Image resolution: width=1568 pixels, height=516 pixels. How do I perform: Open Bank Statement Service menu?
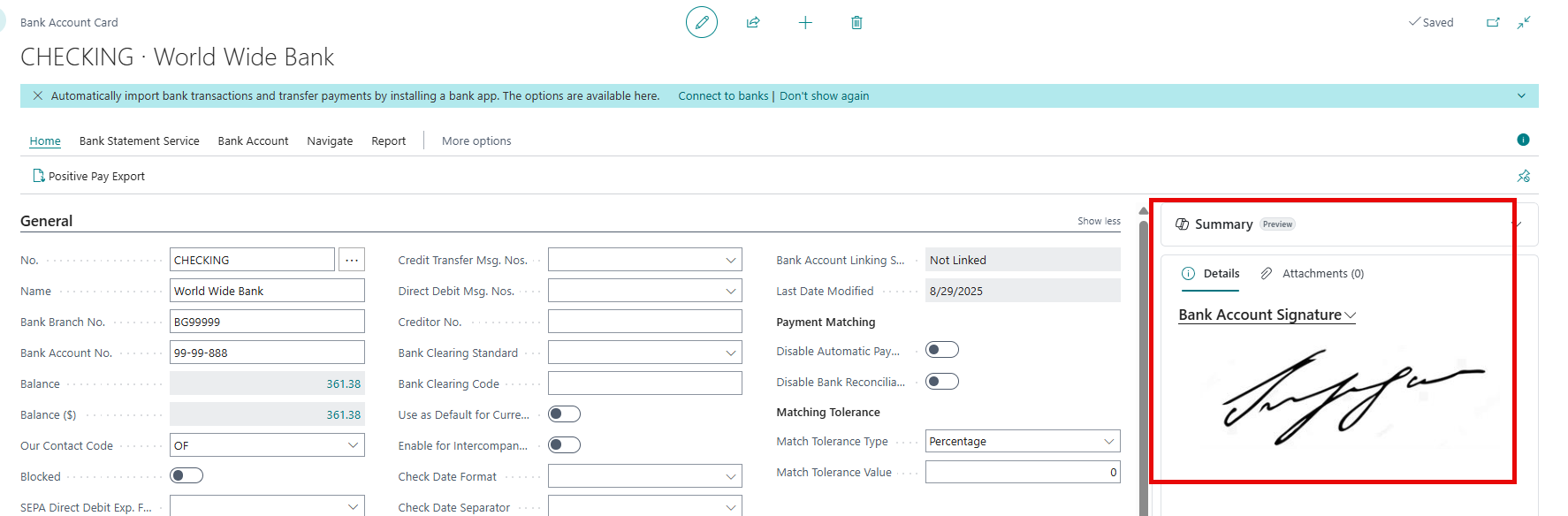(140, 140)
